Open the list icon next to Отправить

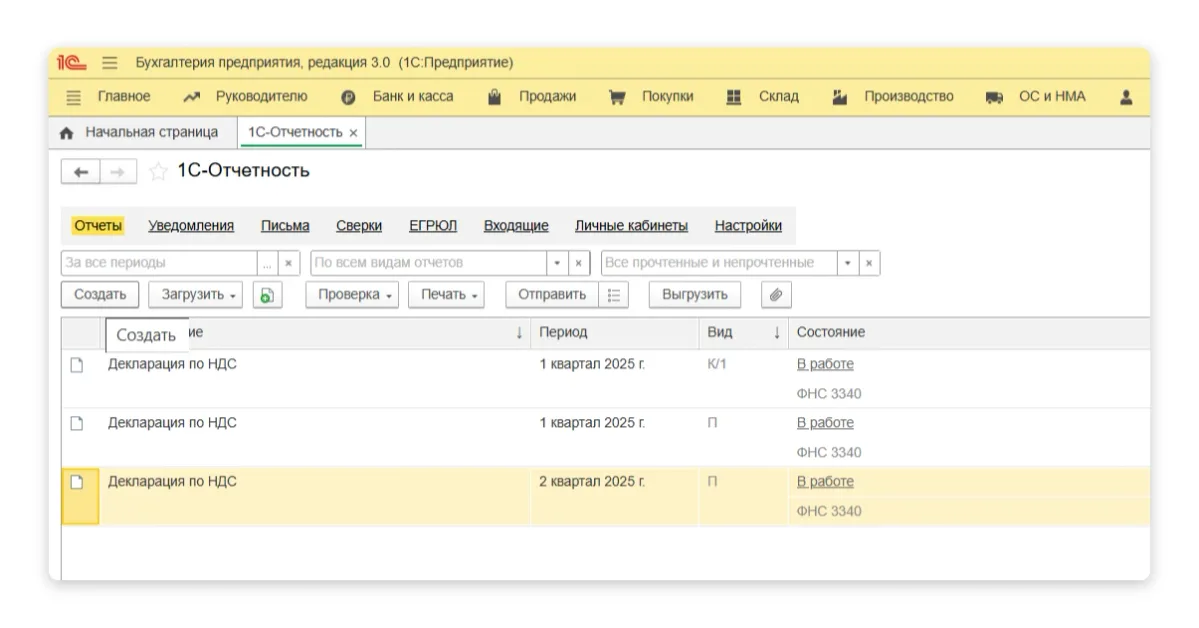614,295
